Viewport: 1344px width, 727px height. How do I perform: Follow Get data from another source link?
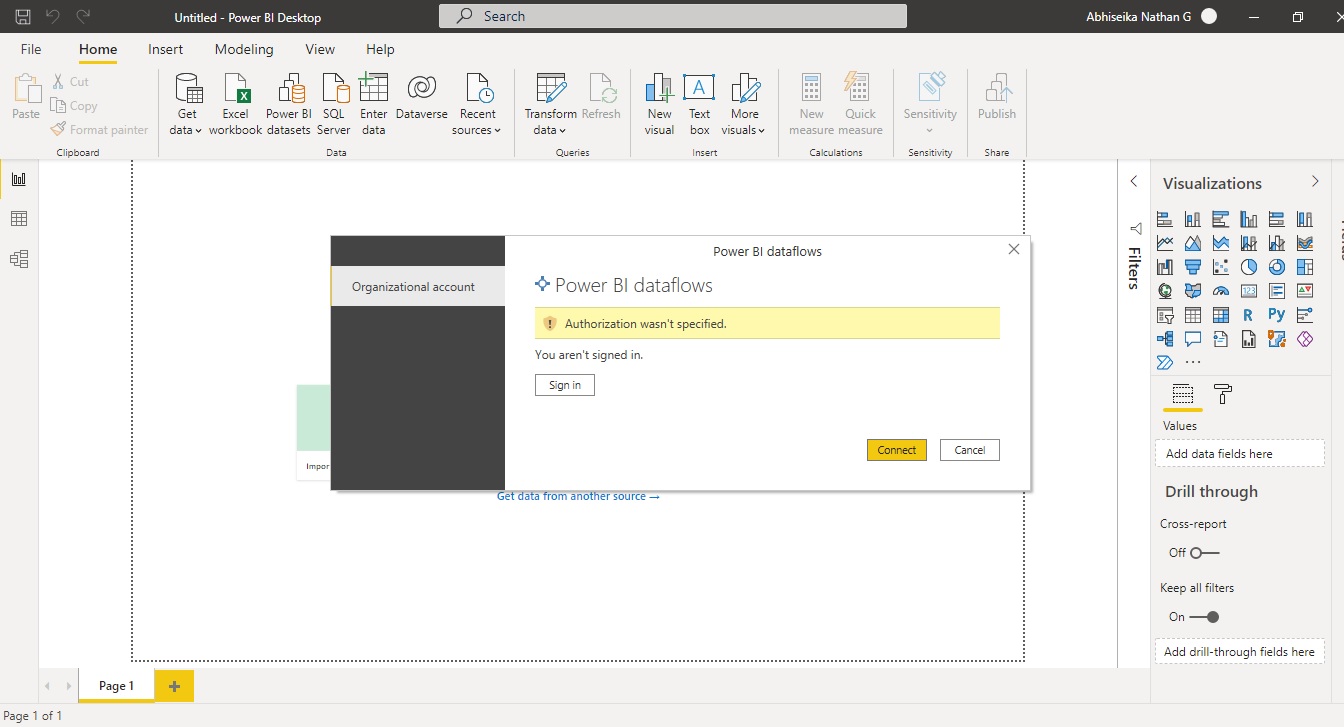click(578, 496)
